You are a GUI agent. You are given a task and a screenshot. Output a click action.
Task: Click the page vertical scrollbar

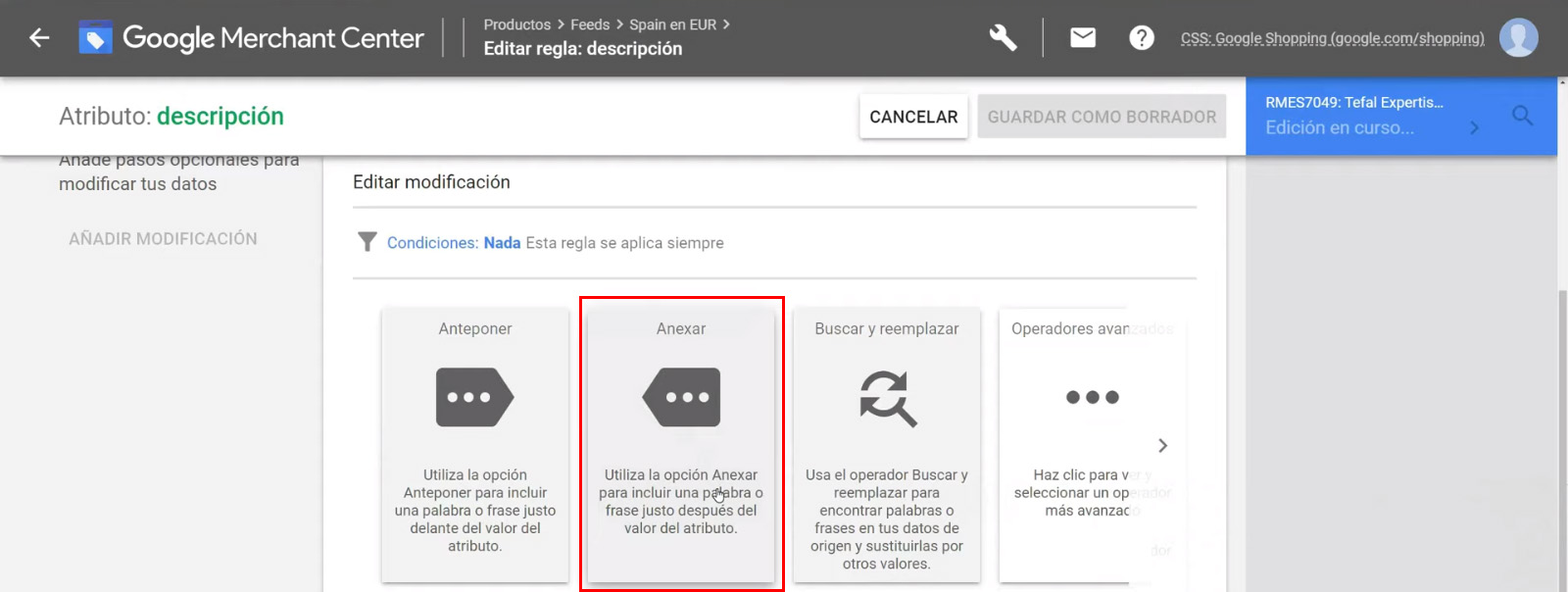1562,441
